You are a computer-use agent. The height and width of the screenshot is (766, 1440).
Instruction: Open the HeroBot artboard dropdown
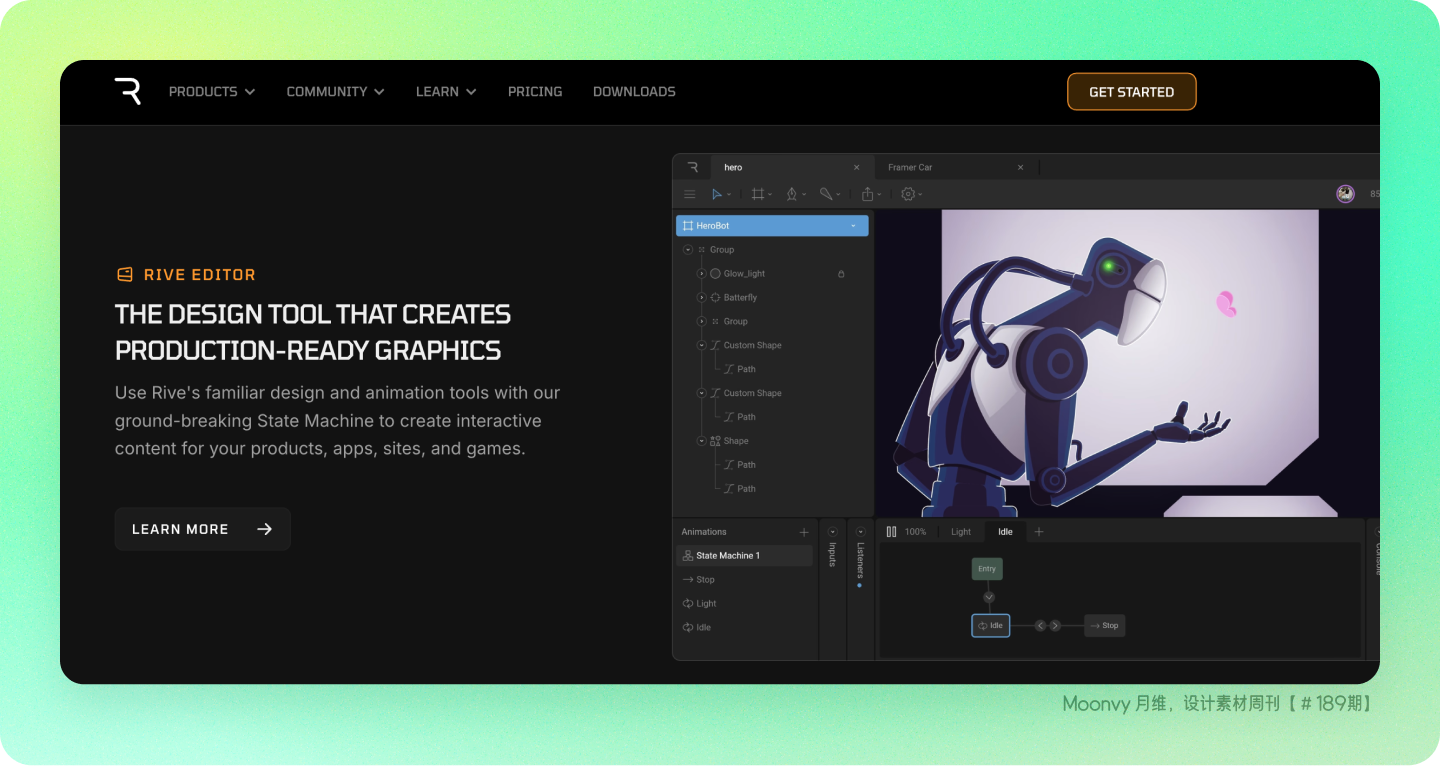853,226
